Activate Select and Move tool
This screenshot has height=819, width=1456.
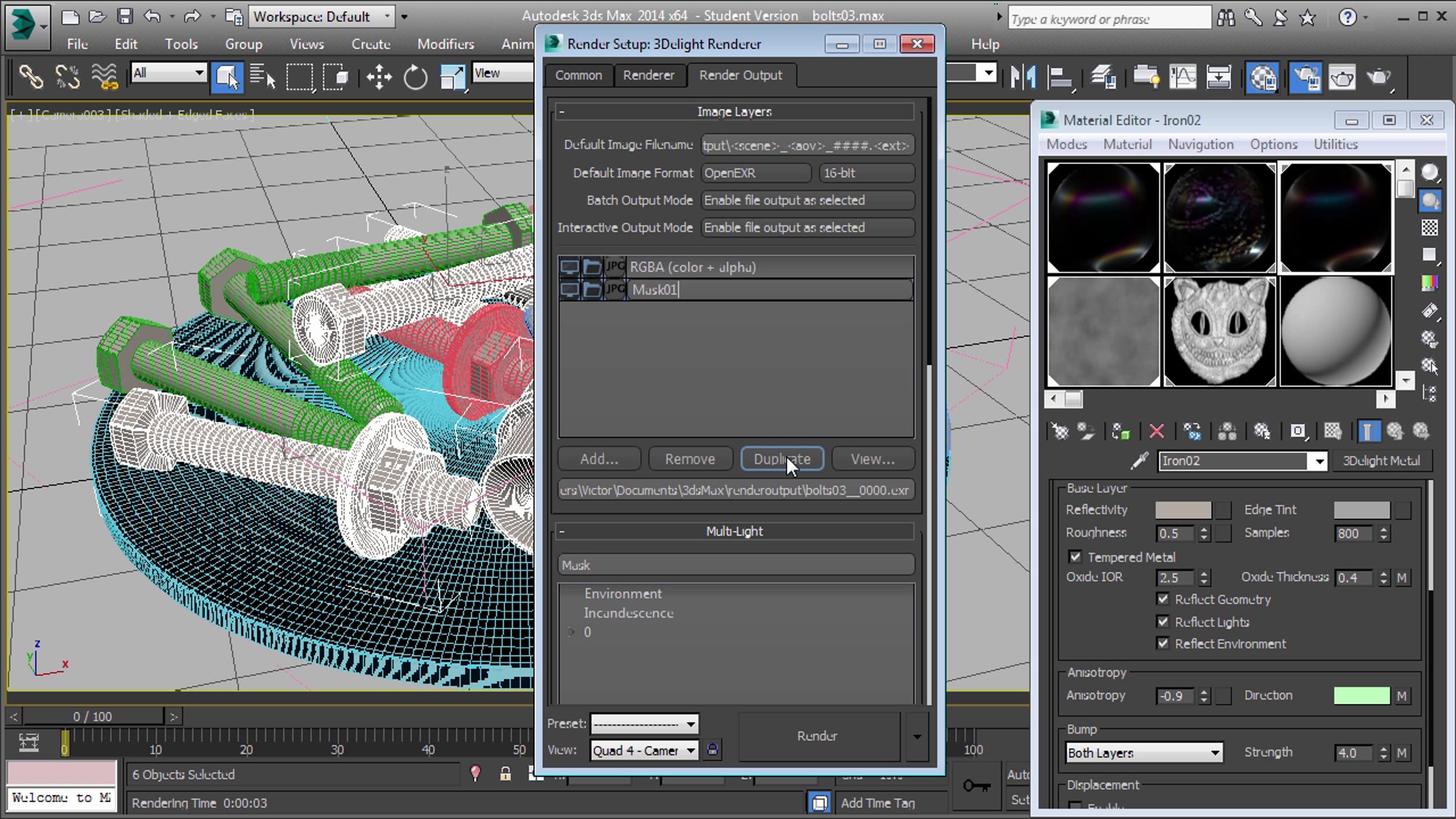(x=379, y=77)
